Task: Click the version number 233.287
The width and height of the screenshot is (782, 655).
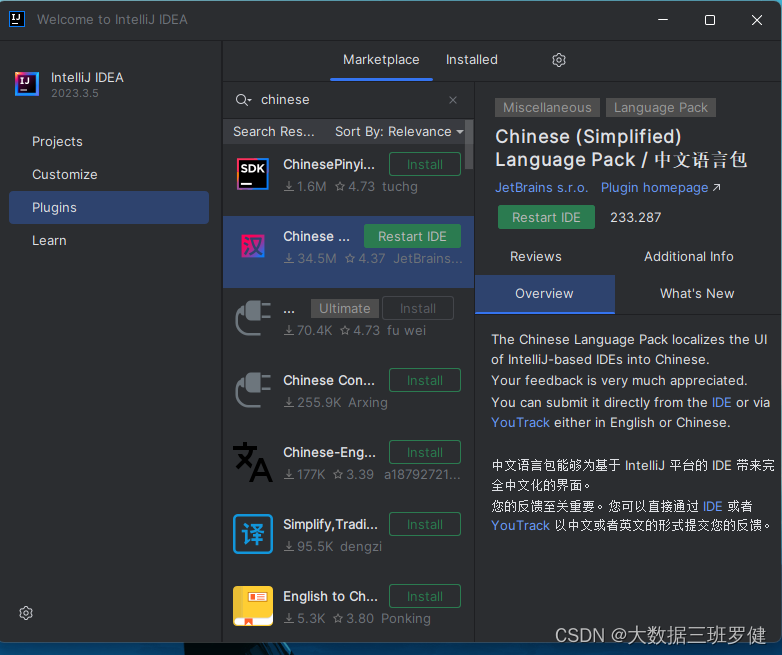Action: click(x=635, y=218)
